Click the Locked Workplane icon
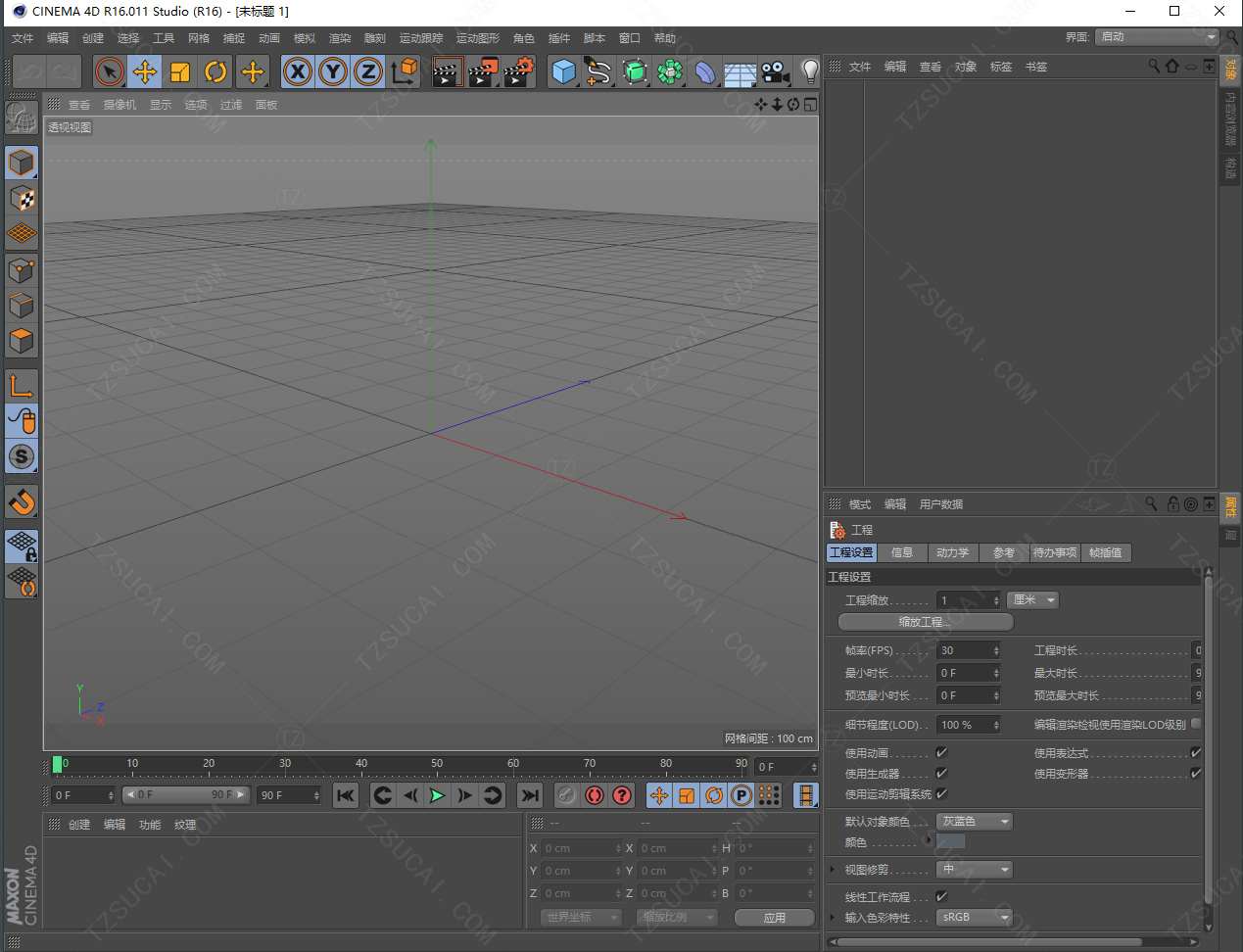This screenshot has width=1243, height=952. [22, 546]
